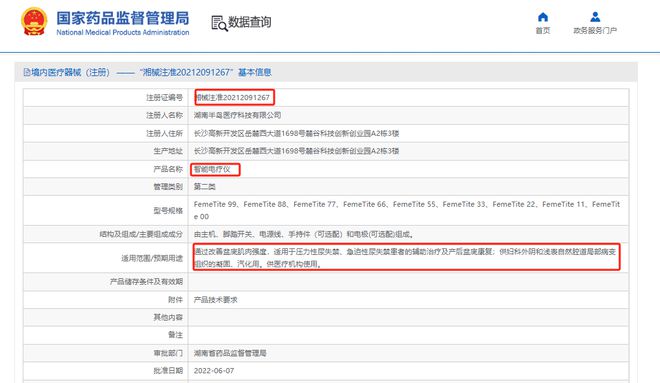Select company name 湖南半岛医疗科技有限公司
Viewport: 660px width, 383px height.
click(x=237, y=115)
